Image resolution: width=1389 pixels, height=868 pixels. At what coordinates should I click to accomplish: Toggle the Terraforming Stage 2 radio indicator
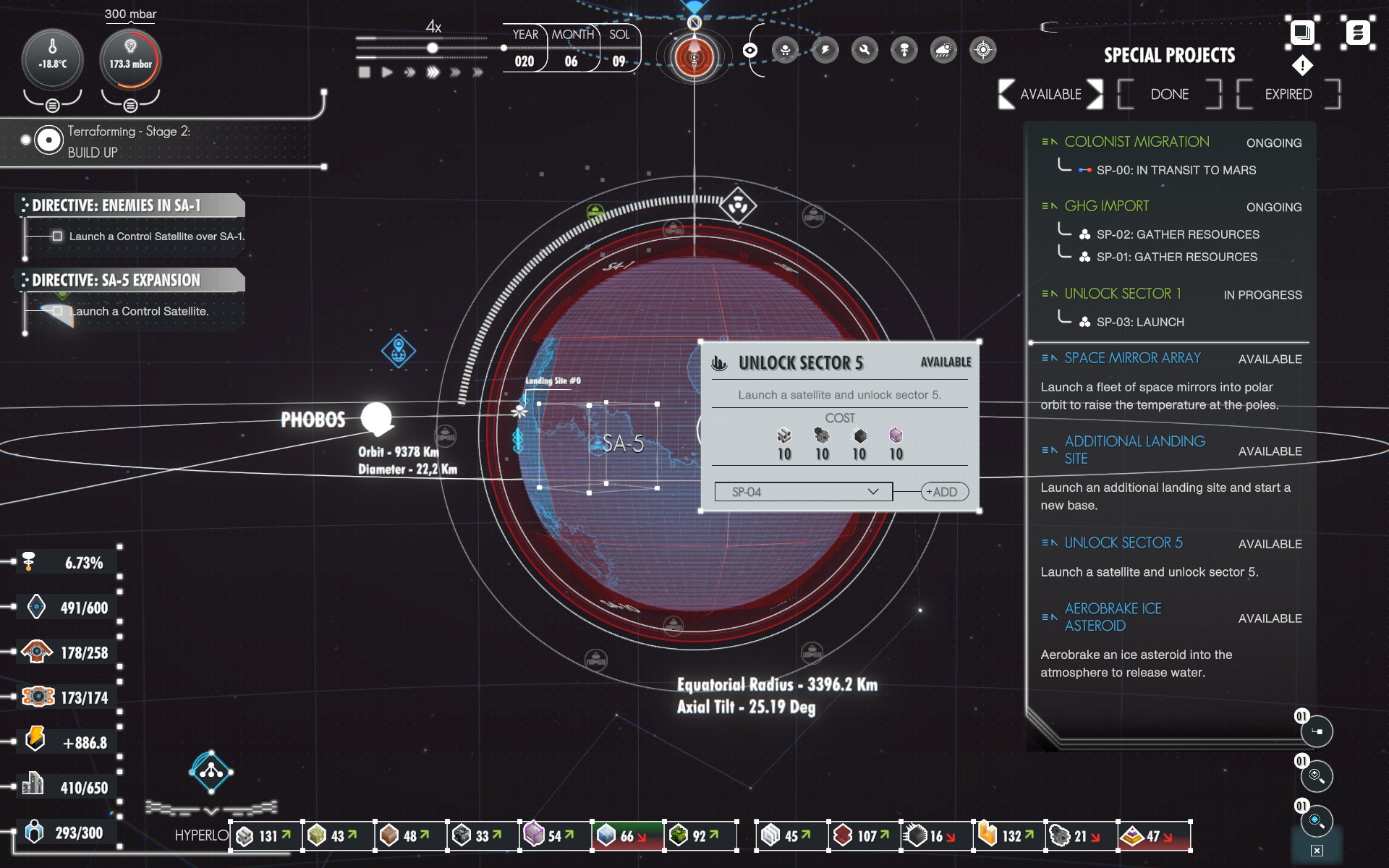[48, 140]
